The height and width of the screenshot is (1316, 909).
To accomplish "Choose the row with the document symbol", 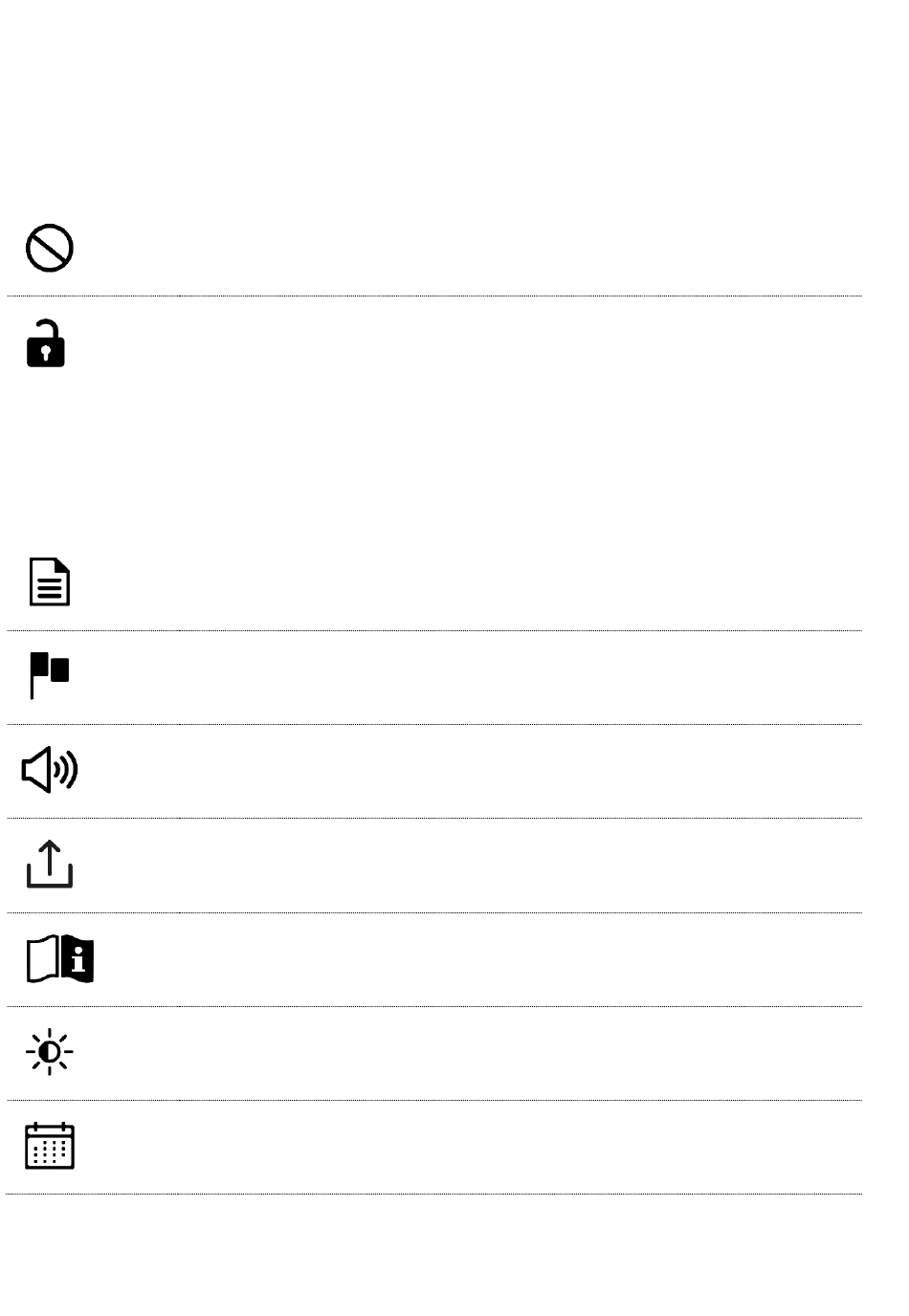I will (433, 583).
